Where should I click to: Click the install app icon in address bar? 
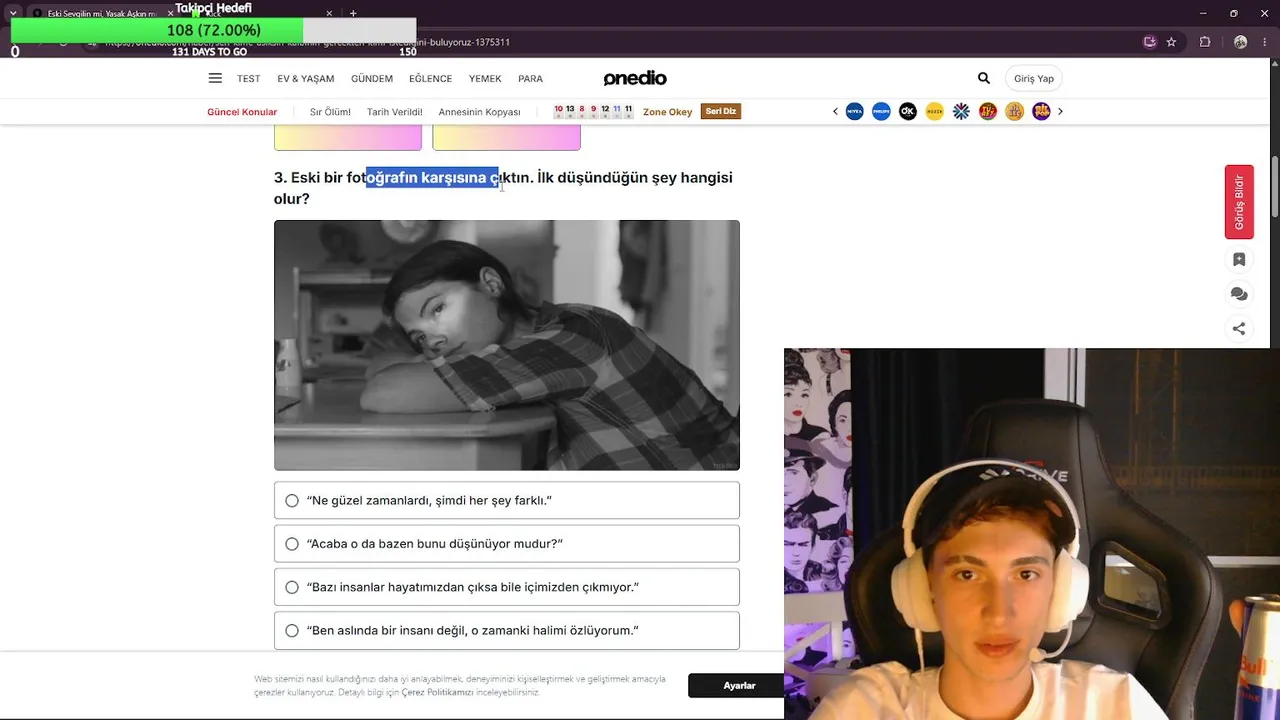click(1150, 42)
